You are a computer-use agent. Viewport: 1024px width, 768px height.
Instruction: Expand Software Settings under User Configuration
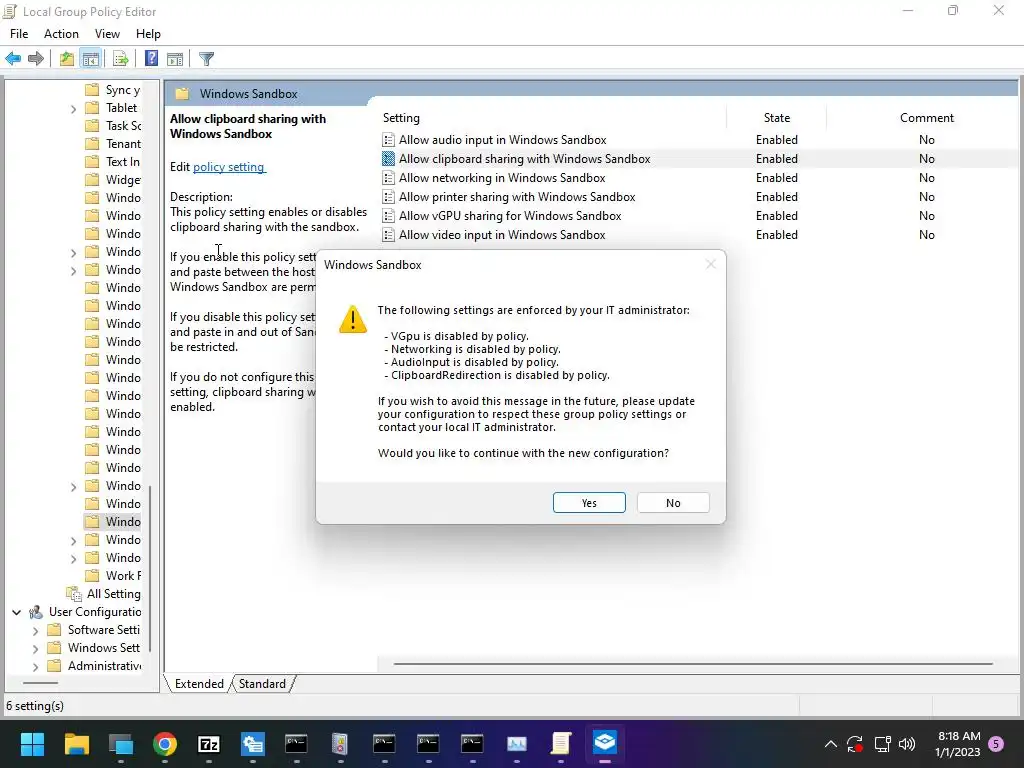pos(36,630)
